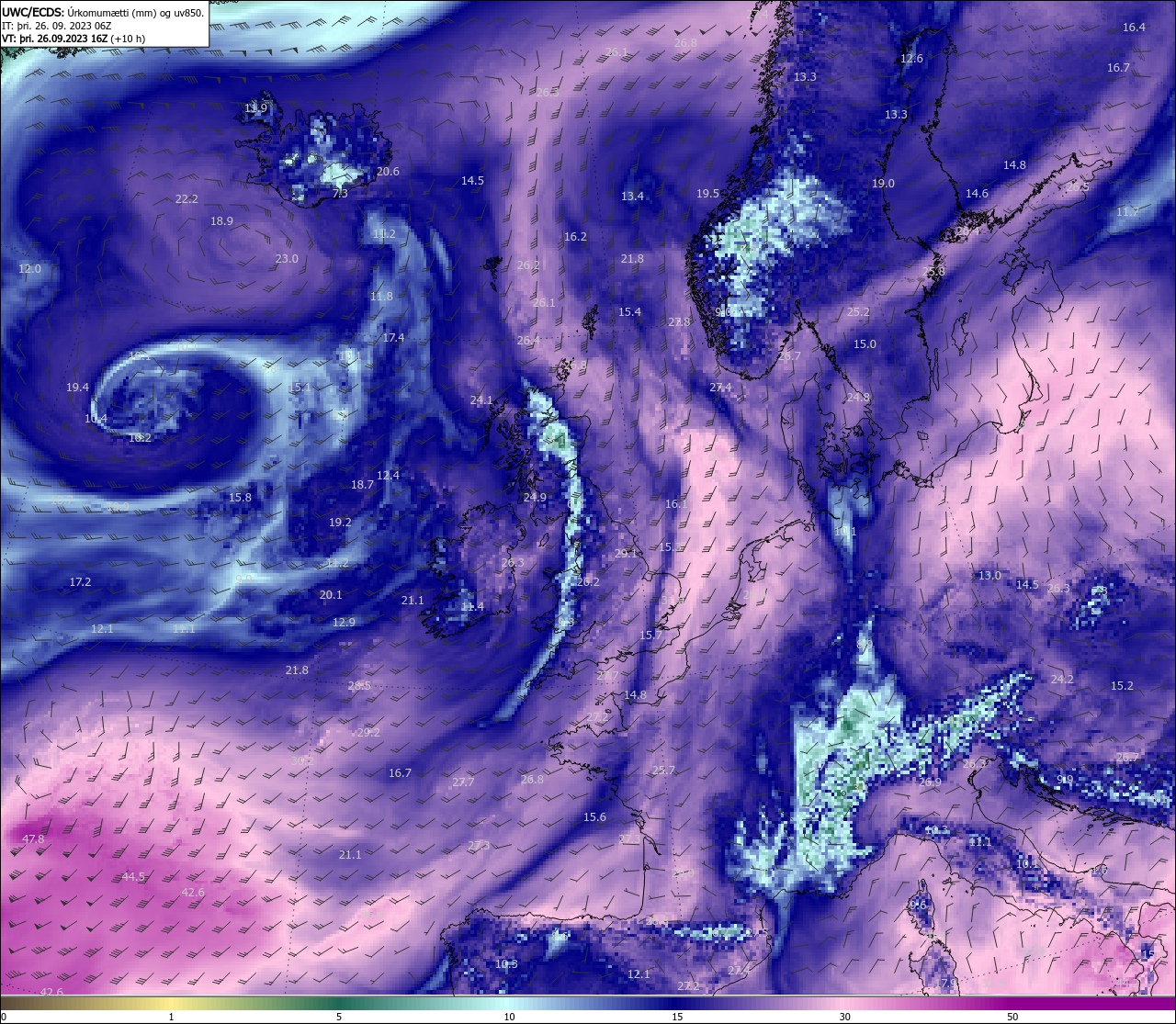The height and width of the screenshot is (1024, 1176).
Task: Click the color scale label '30'
Action: click(844, 1017)
